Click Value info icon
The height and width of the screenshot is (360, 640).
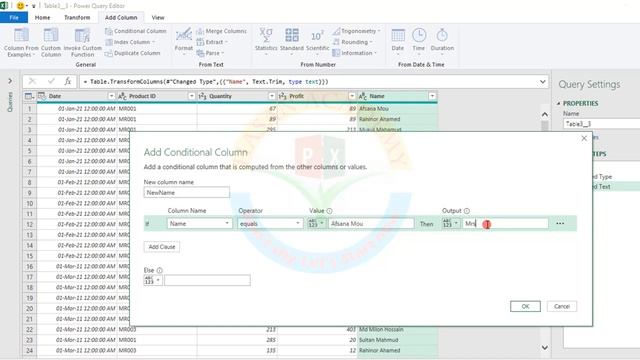click(x=329, y=211)
